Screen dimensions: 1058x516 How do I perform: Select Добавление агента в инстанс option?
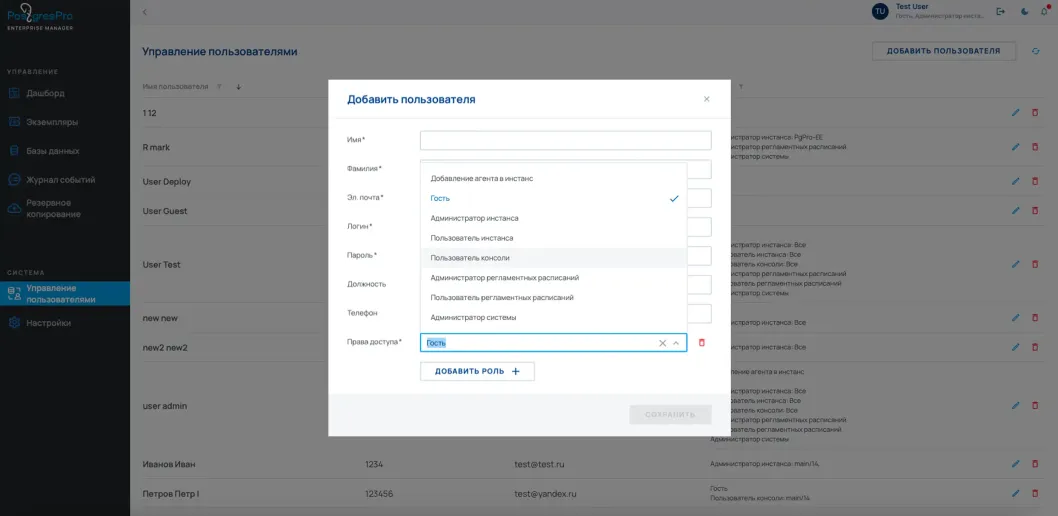(481, 178)
